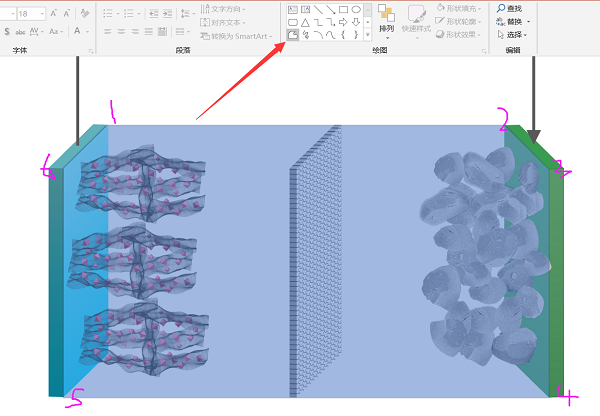Open the 文字方向 text direction menu

coord(226,8)
